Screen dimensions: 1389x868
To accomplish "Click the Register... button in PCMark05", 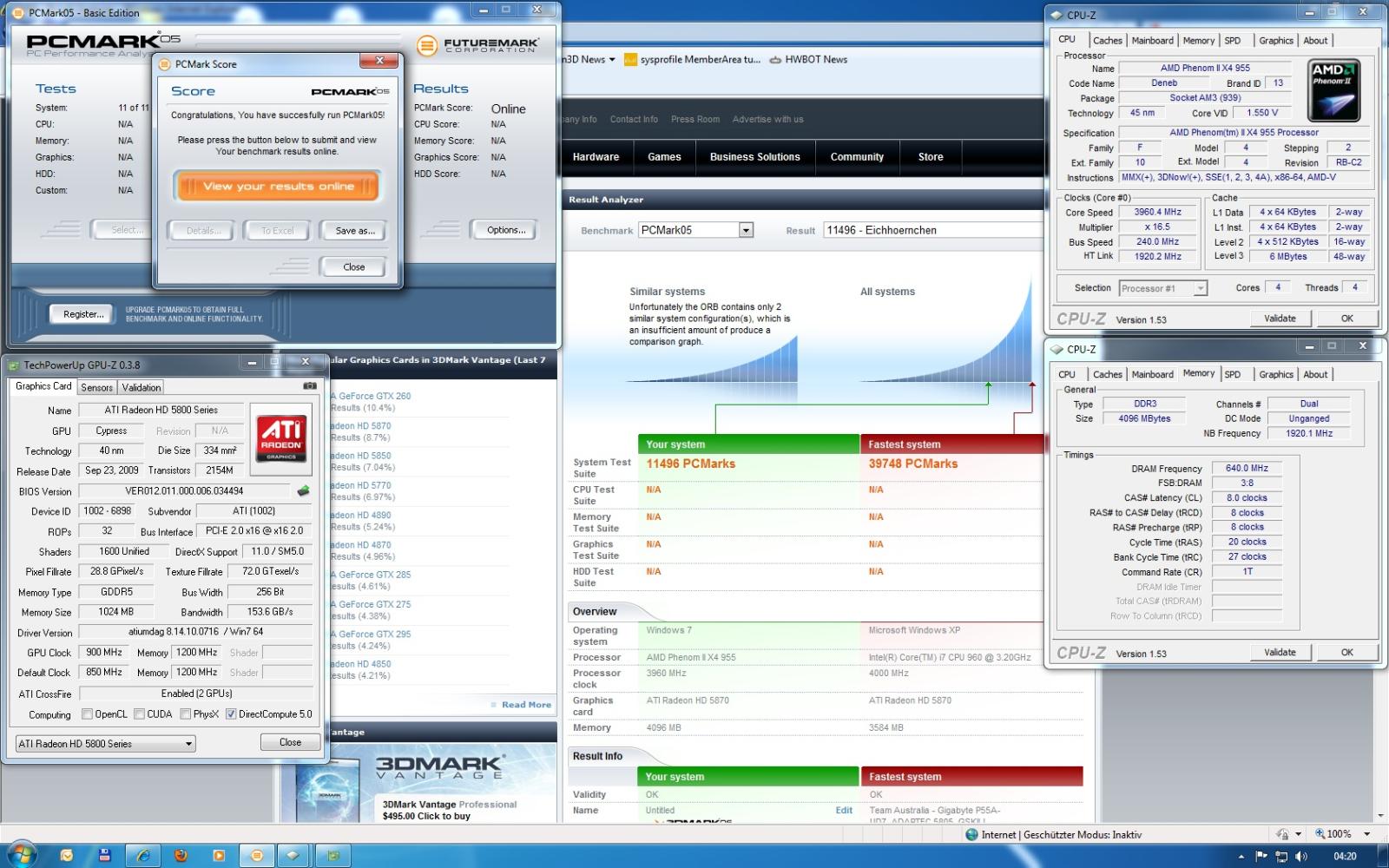I will (x=82, y=314).
